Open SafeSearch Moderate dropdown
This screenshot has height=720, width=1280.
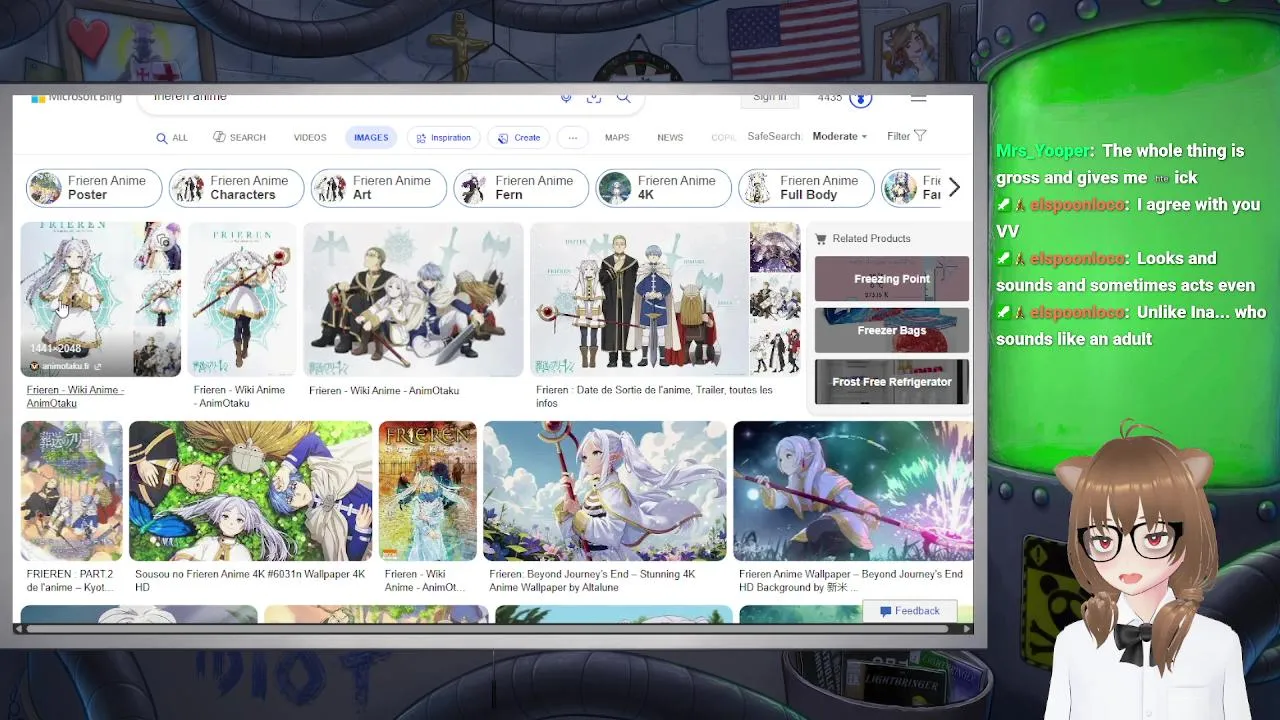(x=839, y=136)
